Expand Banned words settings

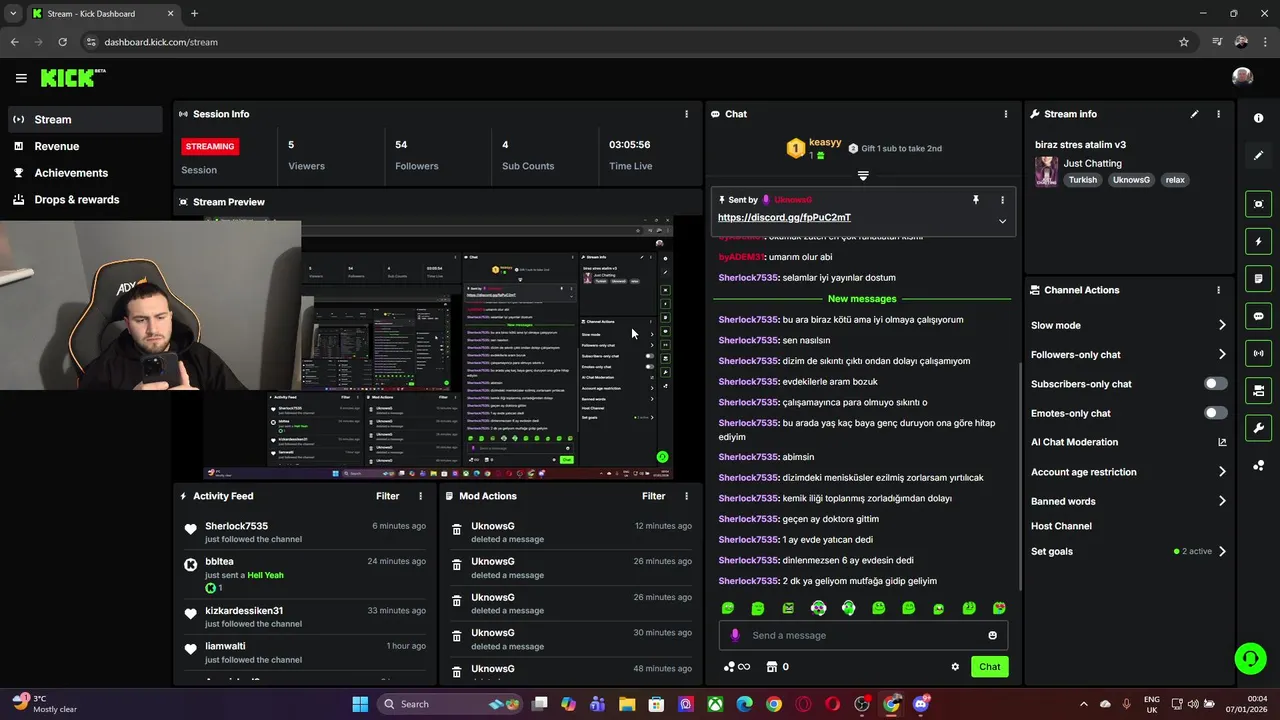[1222, 501]
